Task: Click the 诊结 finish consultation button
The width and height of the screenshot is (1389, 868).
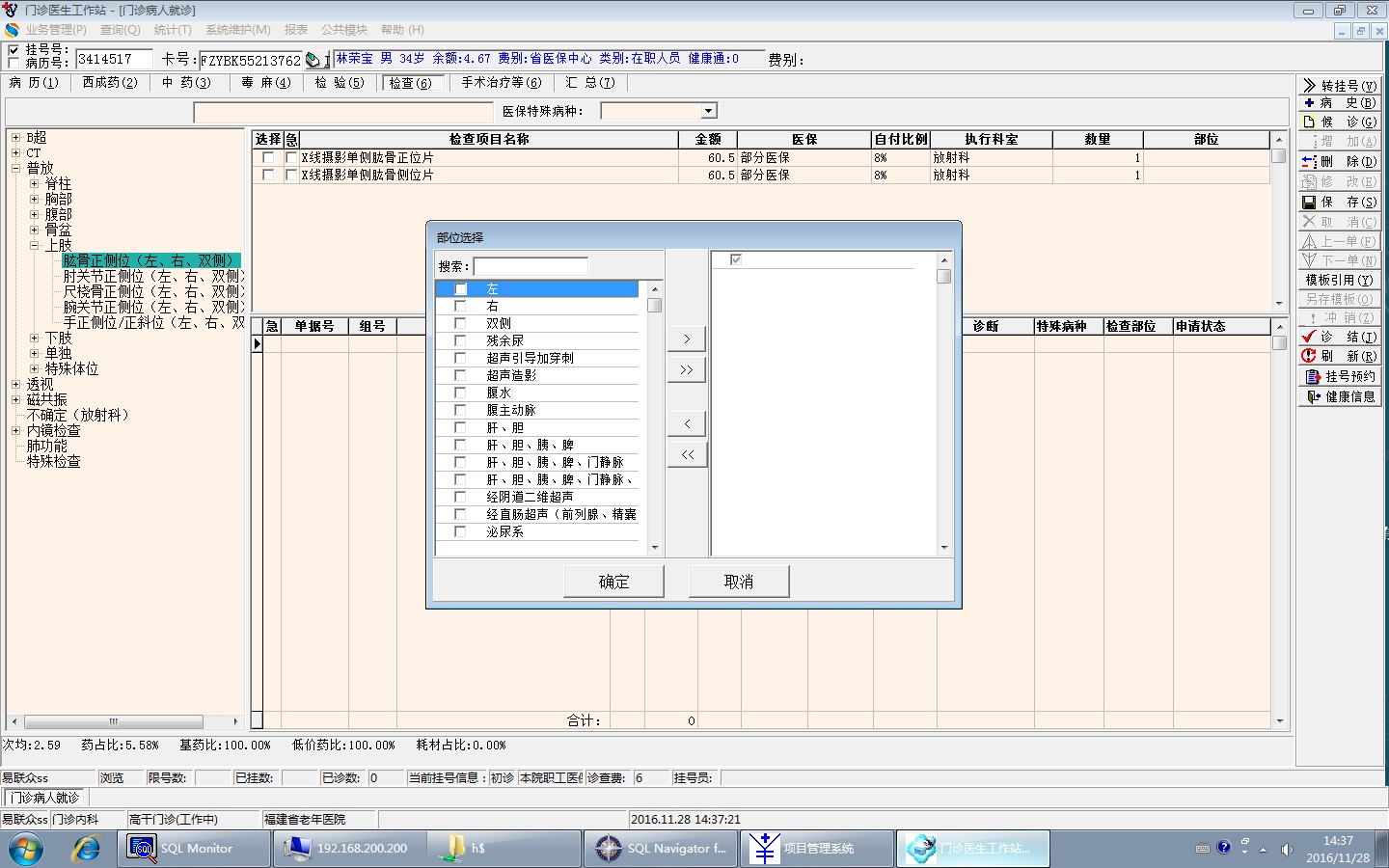Action: tap(1340, 337)
